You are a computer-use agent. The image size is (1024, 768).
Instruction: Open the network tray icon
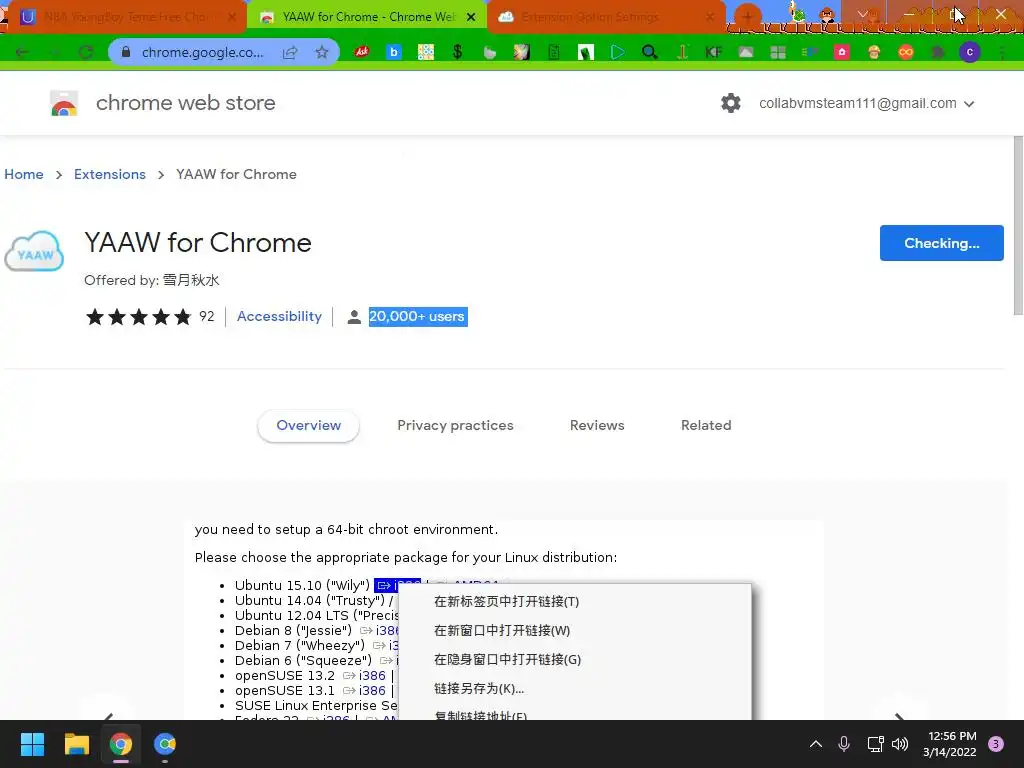(875, 744)
